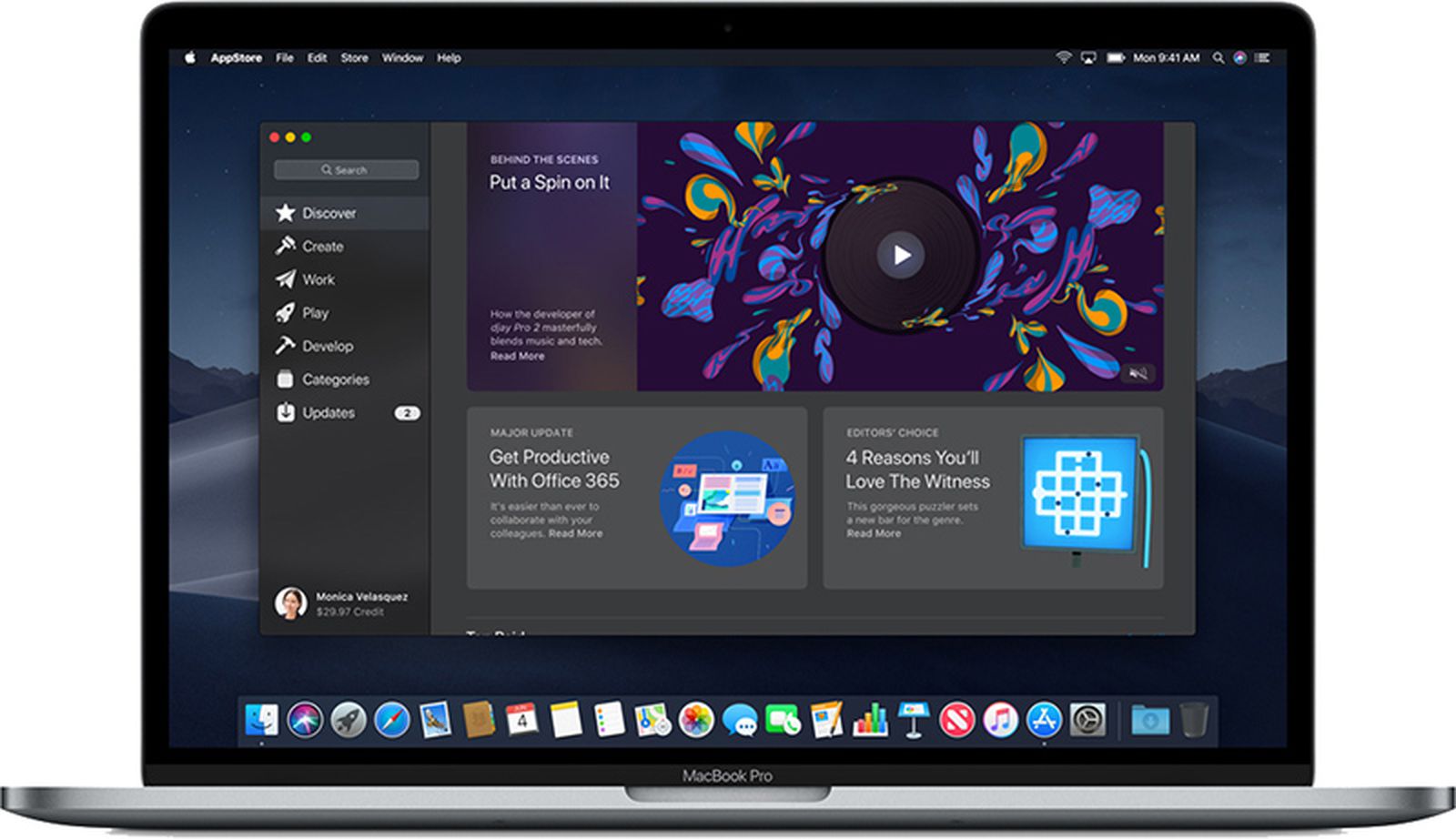
Task: Play the Put a Spin on It video
Action: click(x=900, y=256)
